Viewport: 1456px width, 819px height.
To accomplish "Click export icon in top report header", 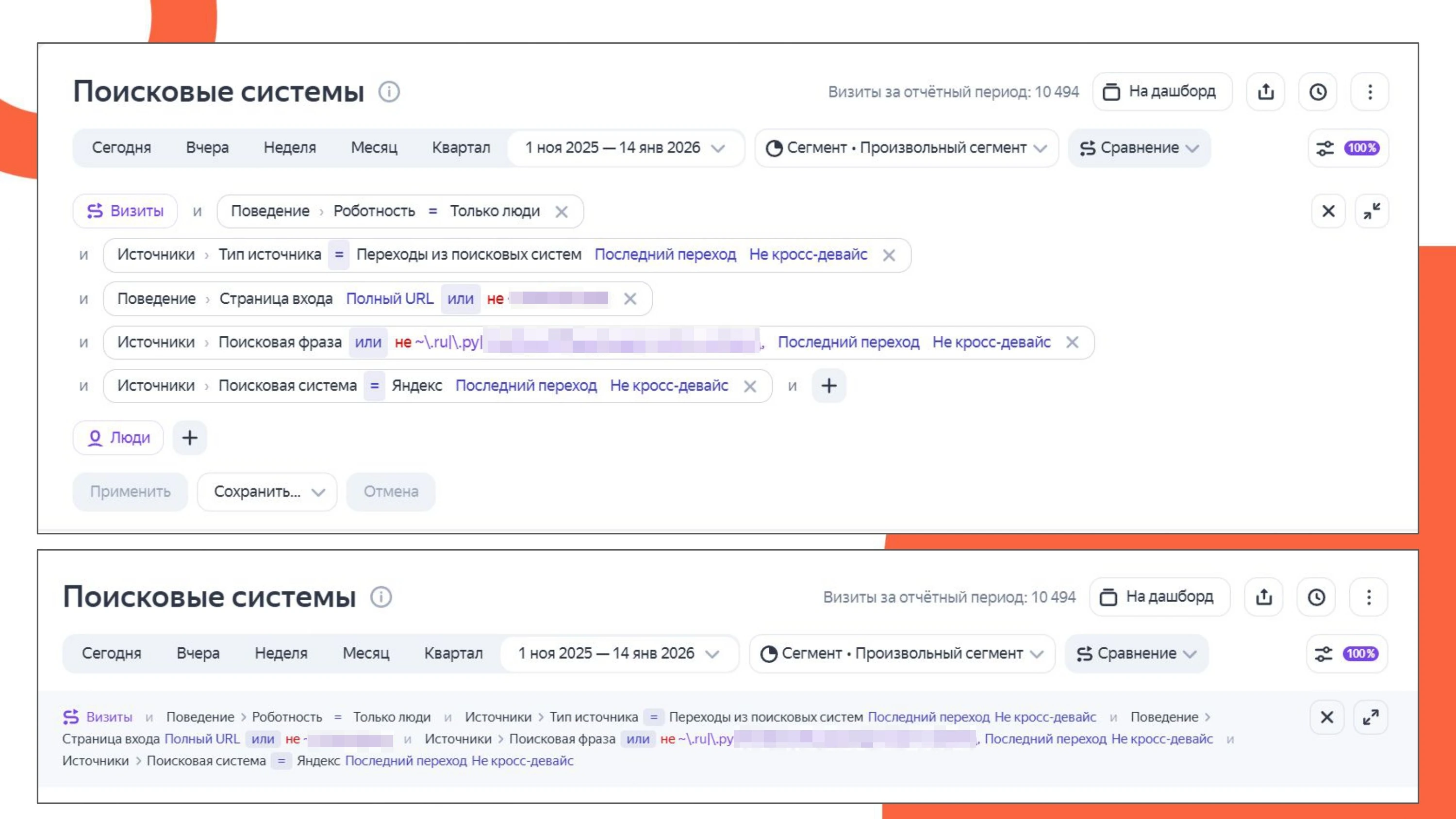I will click(x=1266, y=92).
